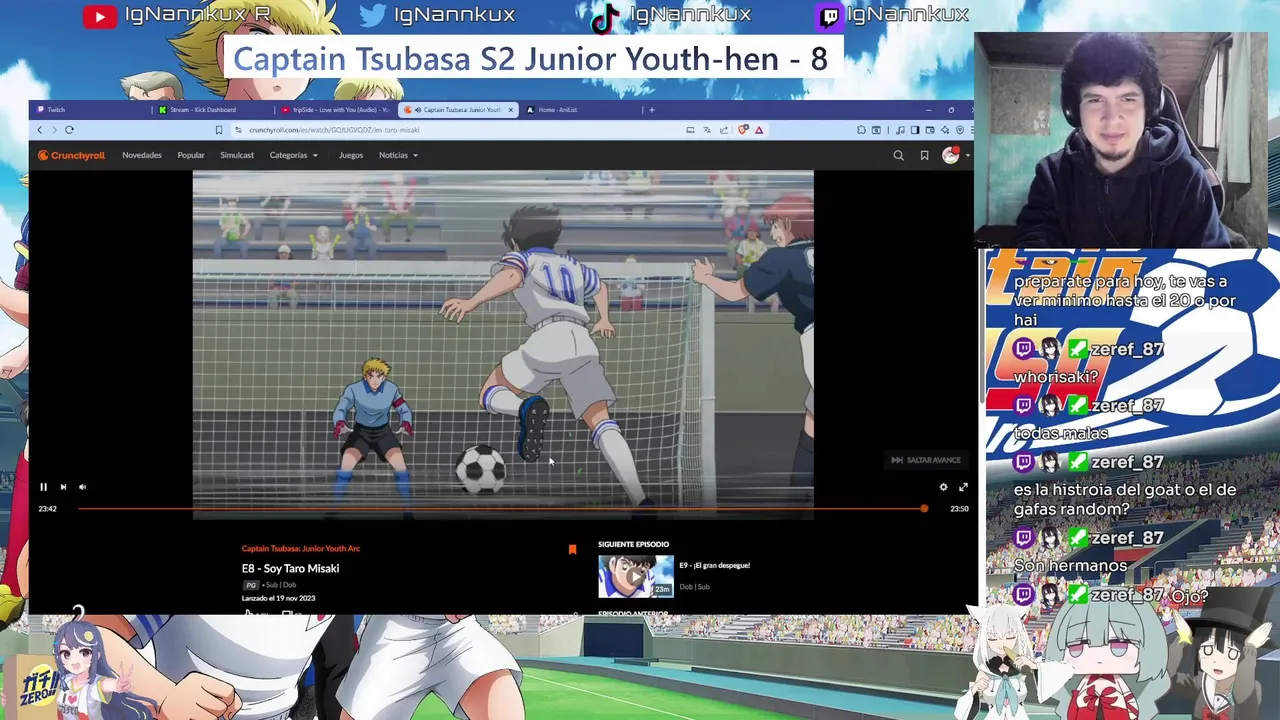The image size is (1280, 720).
Task: Skip to next episode with player control
Action: (x=63, y=487)
